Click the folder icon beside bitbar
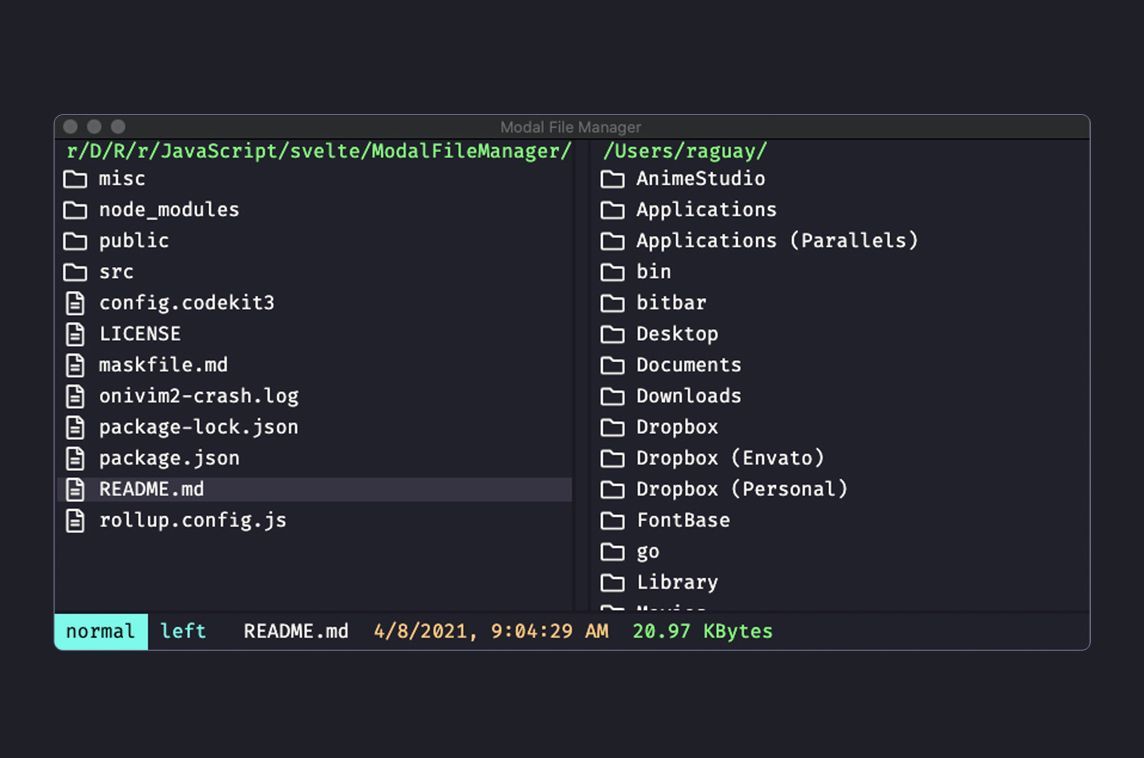 coord(612,303)
